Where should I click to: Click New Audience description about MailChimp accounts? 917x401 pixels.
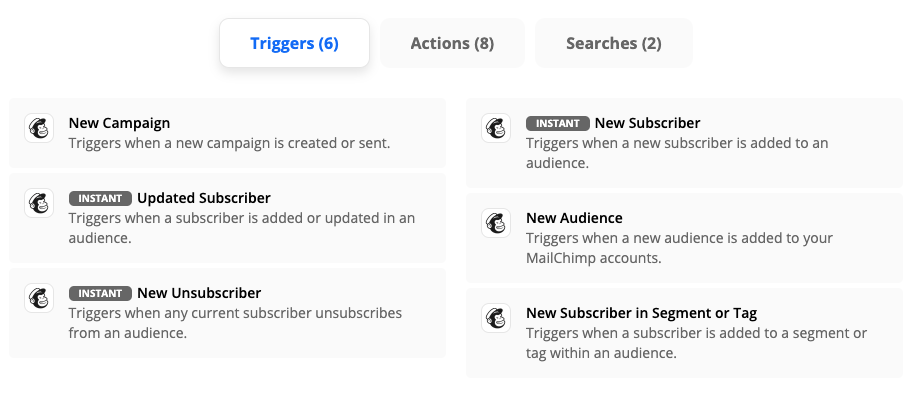pos(679,248)
